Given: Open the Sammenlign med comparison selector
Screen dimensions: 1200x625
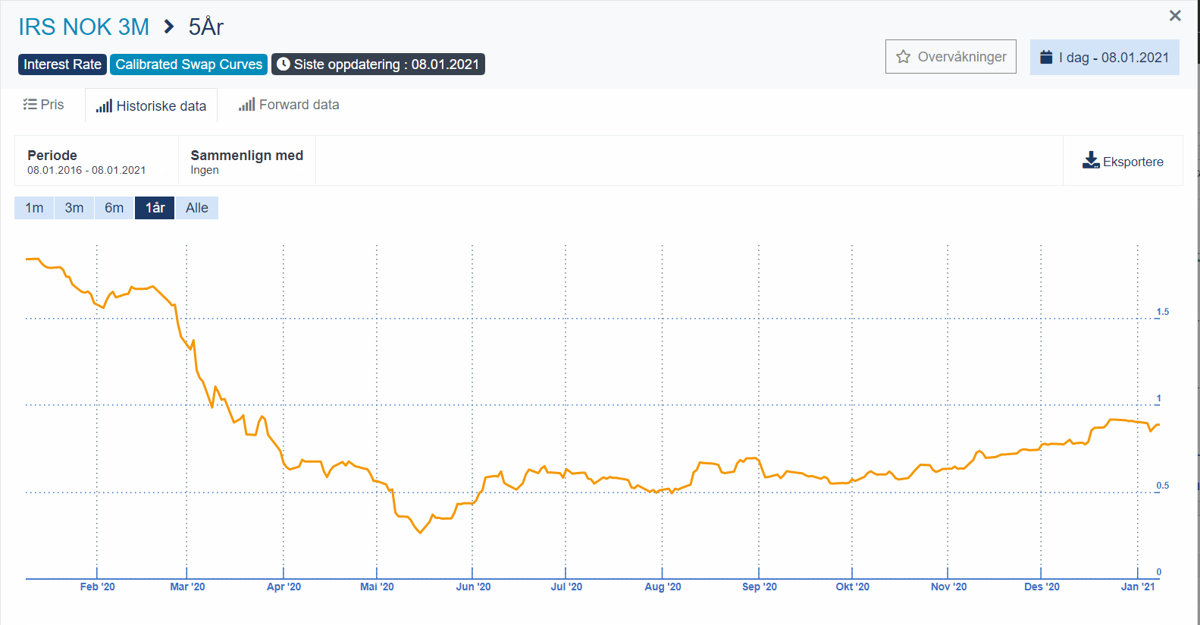Looking at the screenshot, I should pos(247,162).
